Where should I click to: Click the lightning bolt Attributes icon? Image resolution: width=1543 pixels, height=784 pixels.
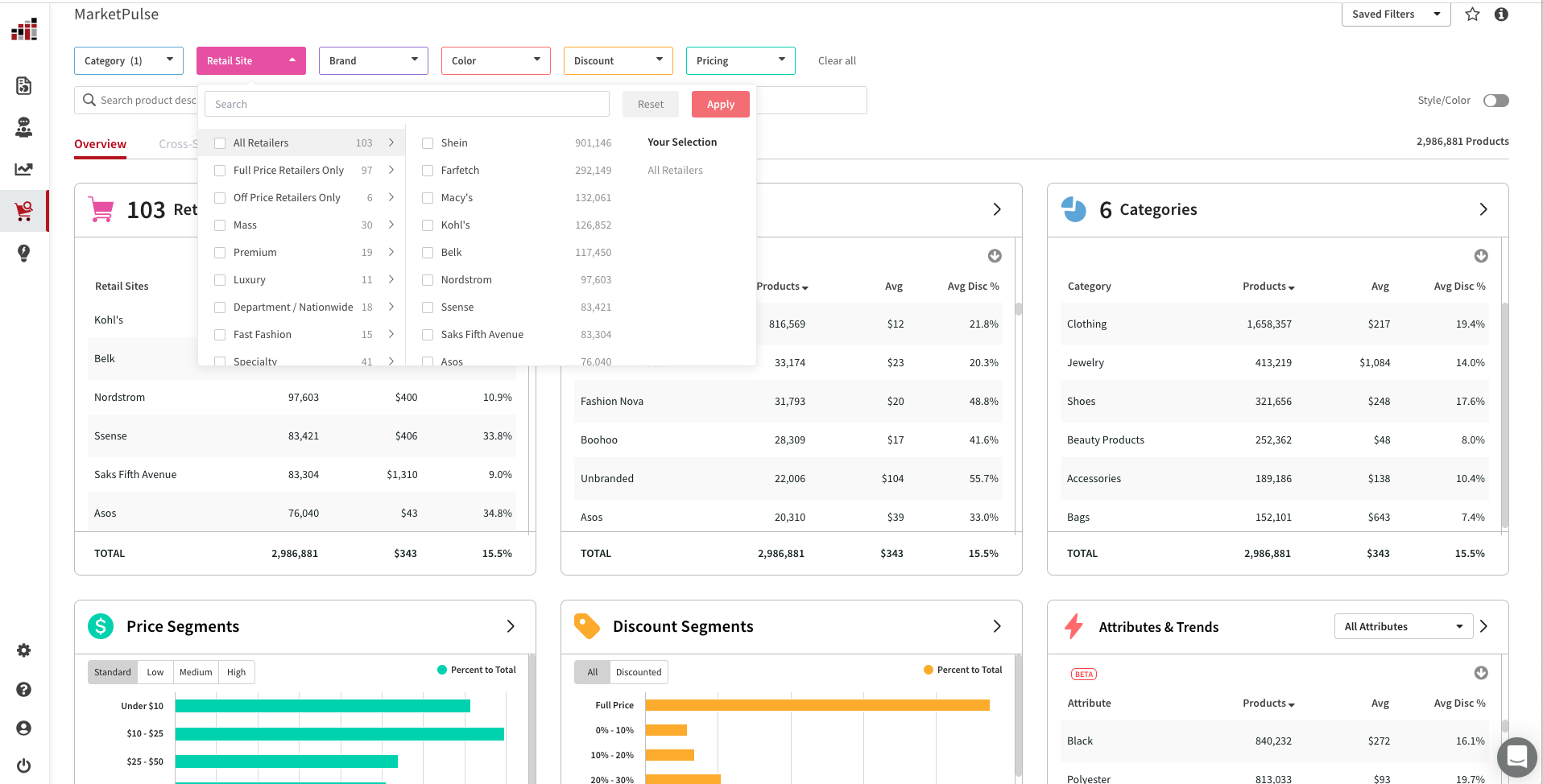tap(1073, 626)
